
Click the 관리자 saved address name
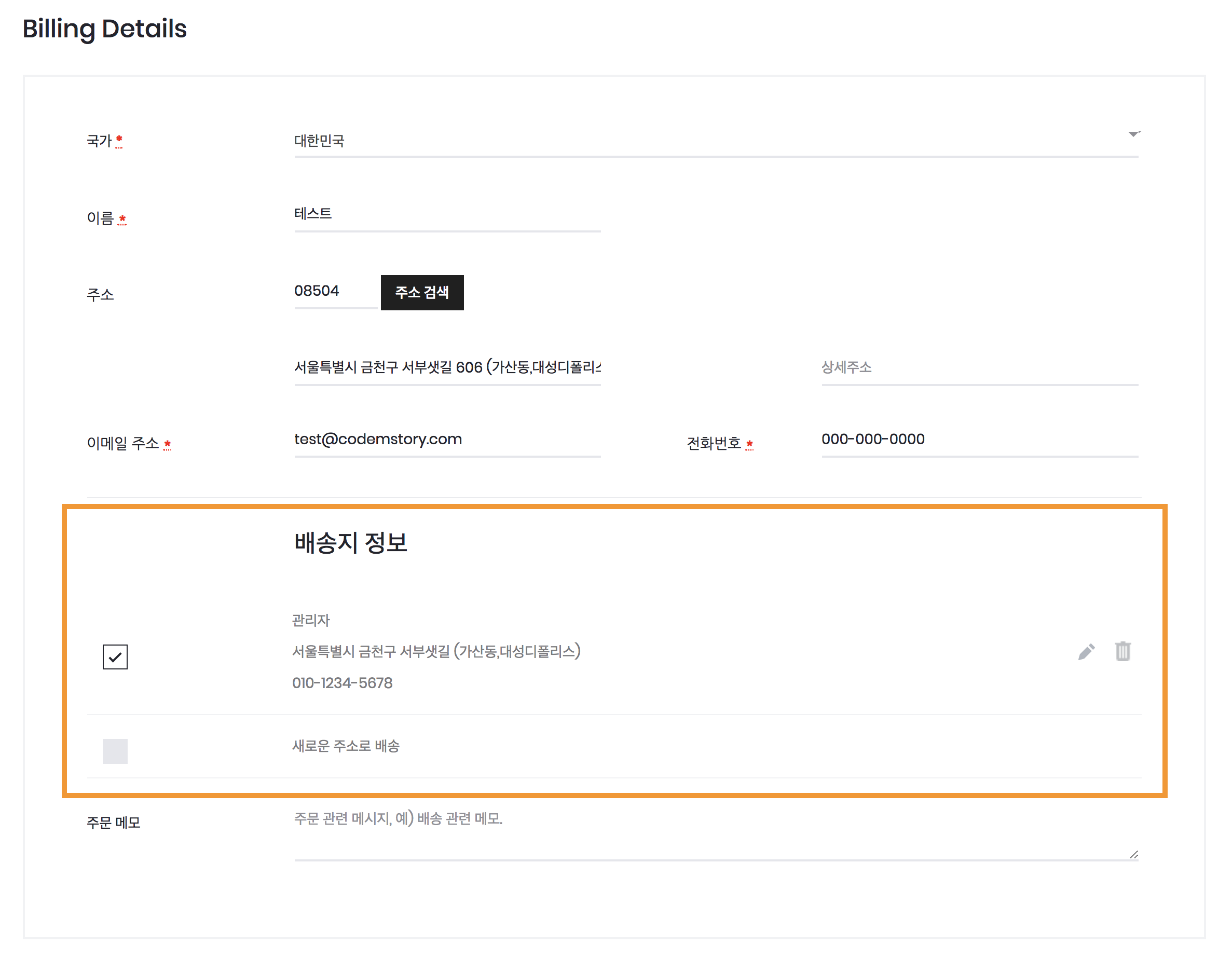(x=311, y=621)
